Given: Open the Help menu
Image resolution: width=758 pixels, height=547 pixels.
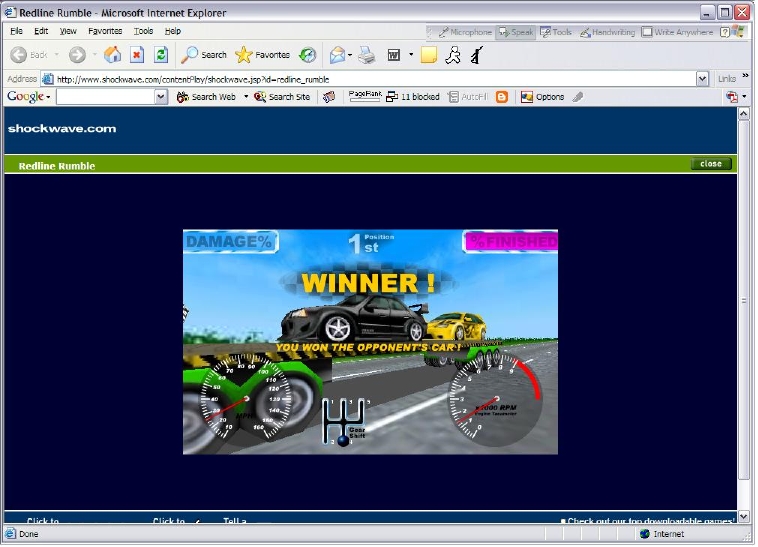Looking at the screenshot, I should coord(173,31).
